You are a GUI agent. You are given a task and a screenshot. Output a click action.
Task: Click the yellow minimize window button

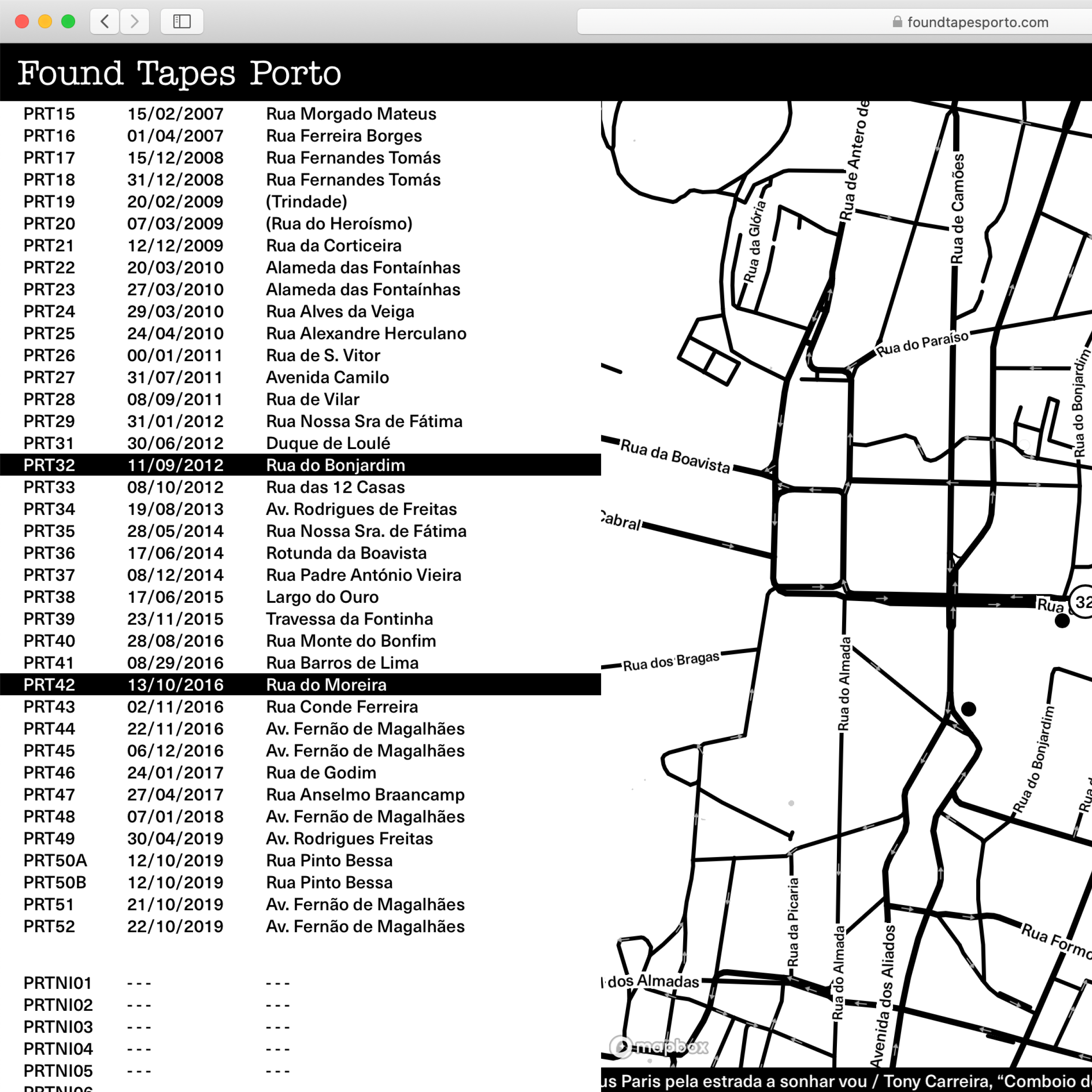tap(45, 21)
